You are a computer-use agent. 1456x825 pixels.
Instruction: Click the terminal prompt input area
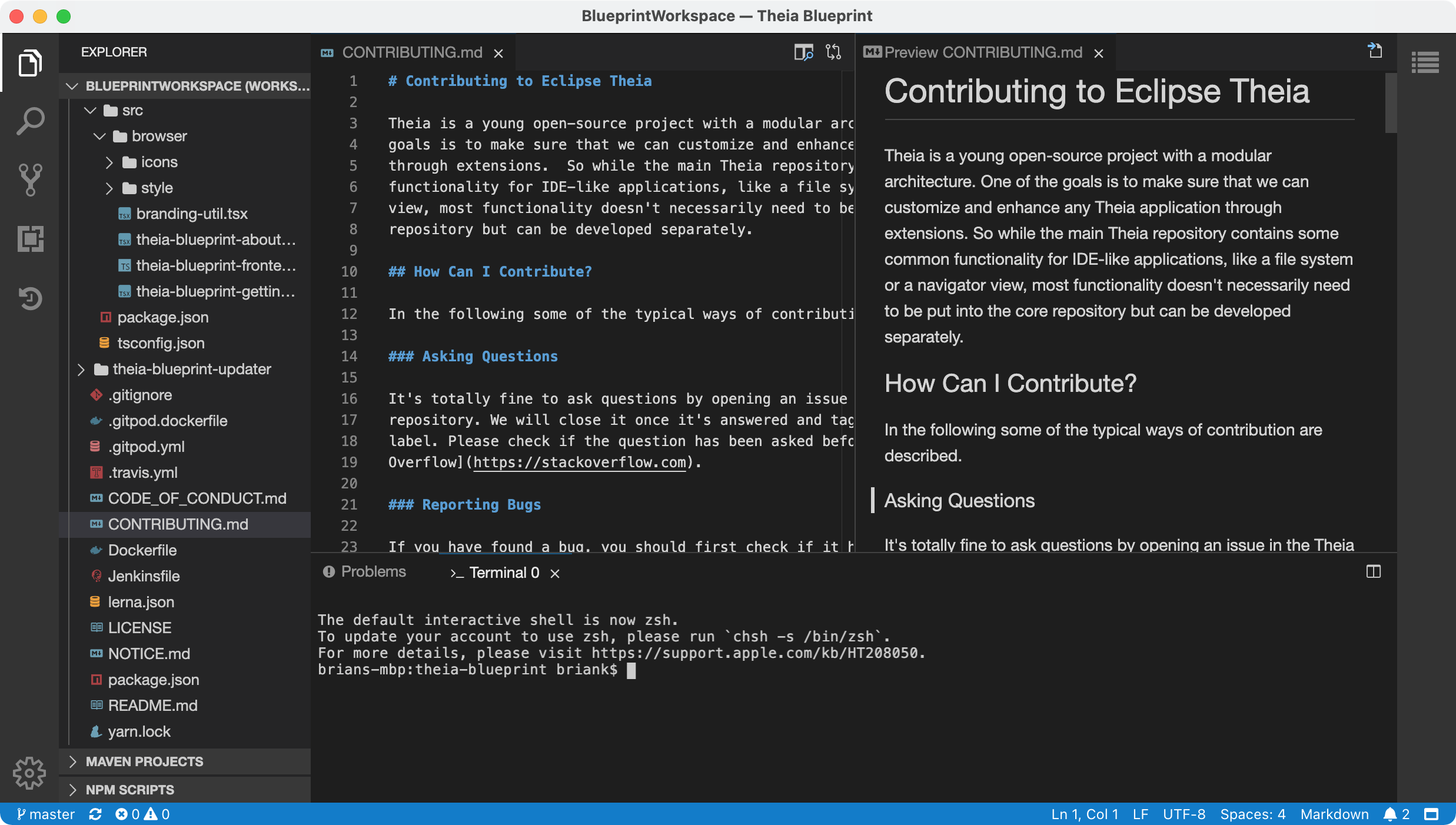pyautogui.click(x=631, y=670)
